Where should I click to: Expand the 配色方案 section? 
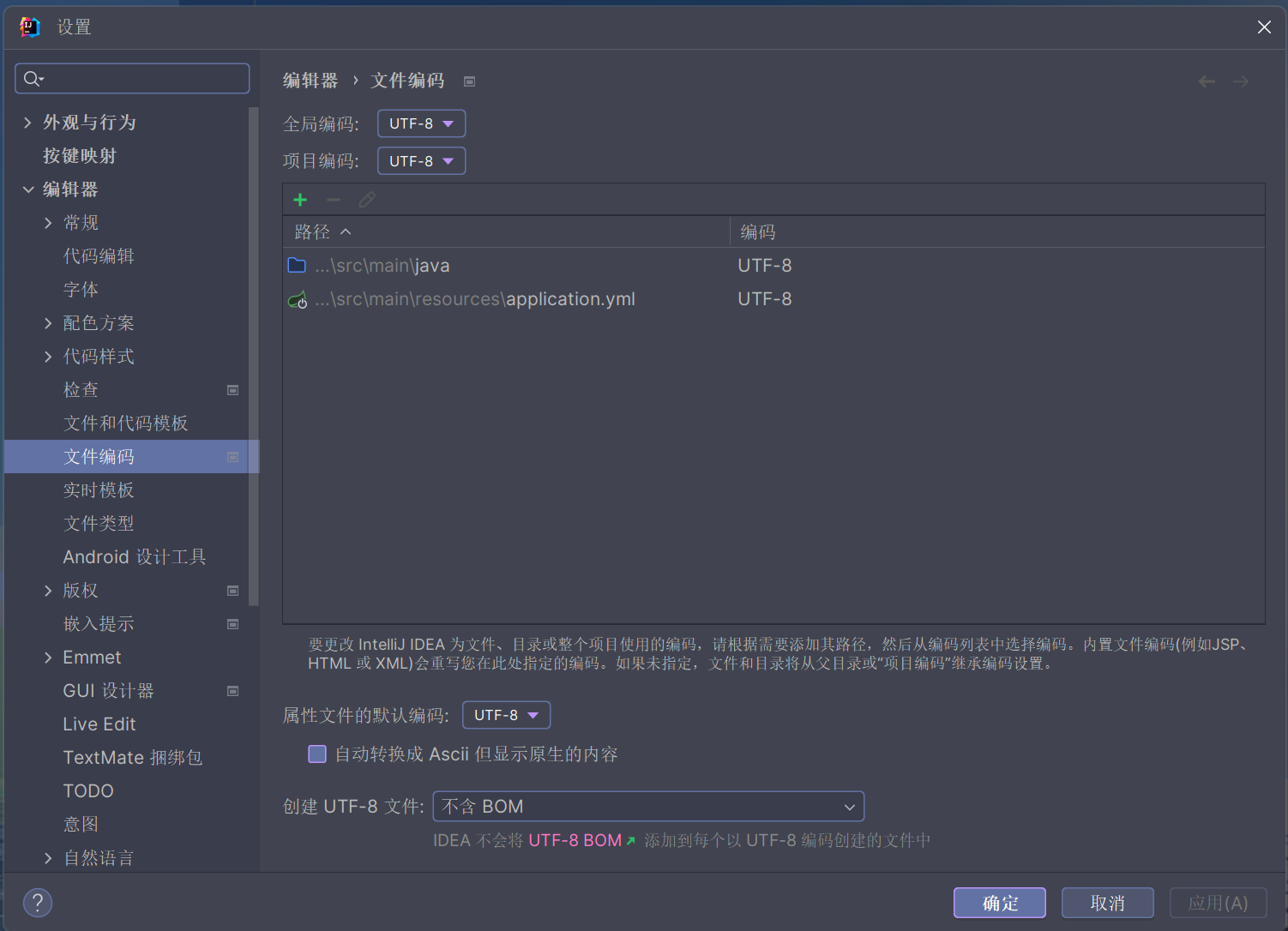49,323
